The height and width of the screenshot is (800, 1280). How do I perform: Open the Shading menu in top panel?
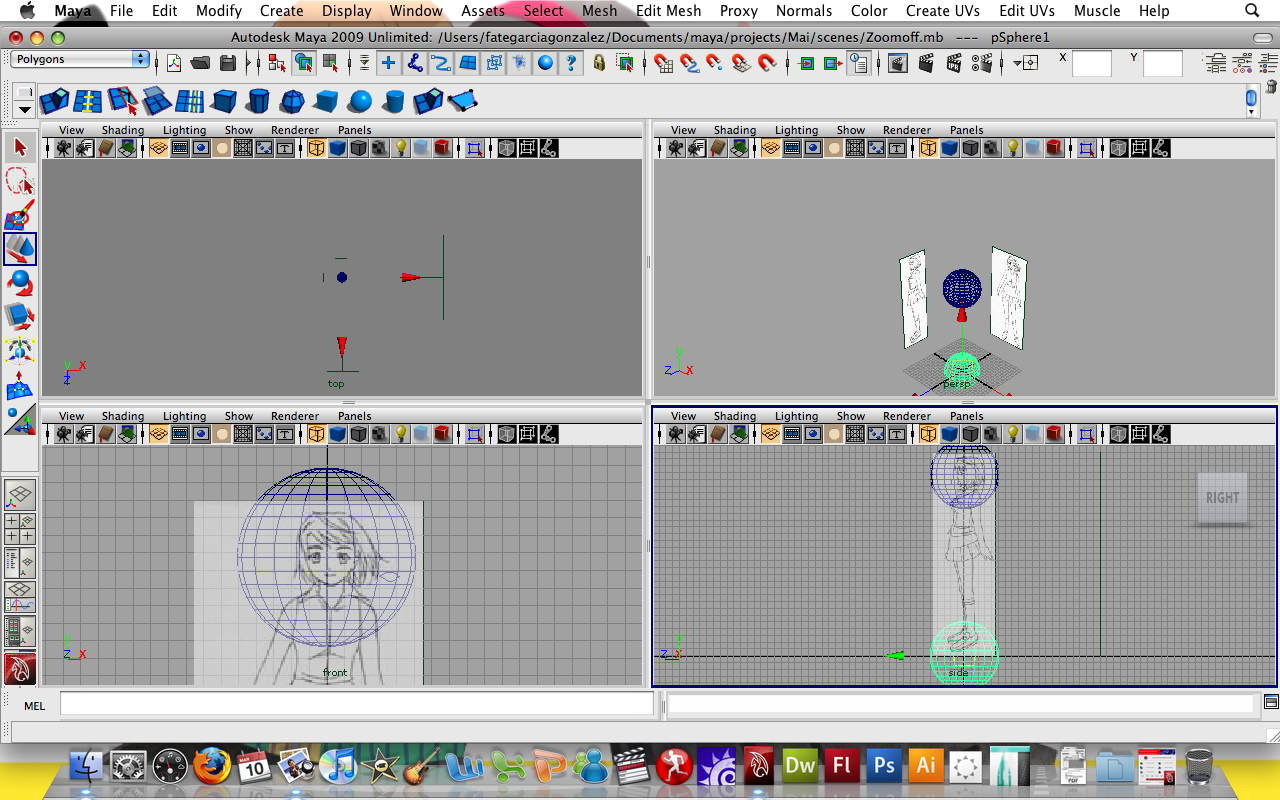point(123,130)
